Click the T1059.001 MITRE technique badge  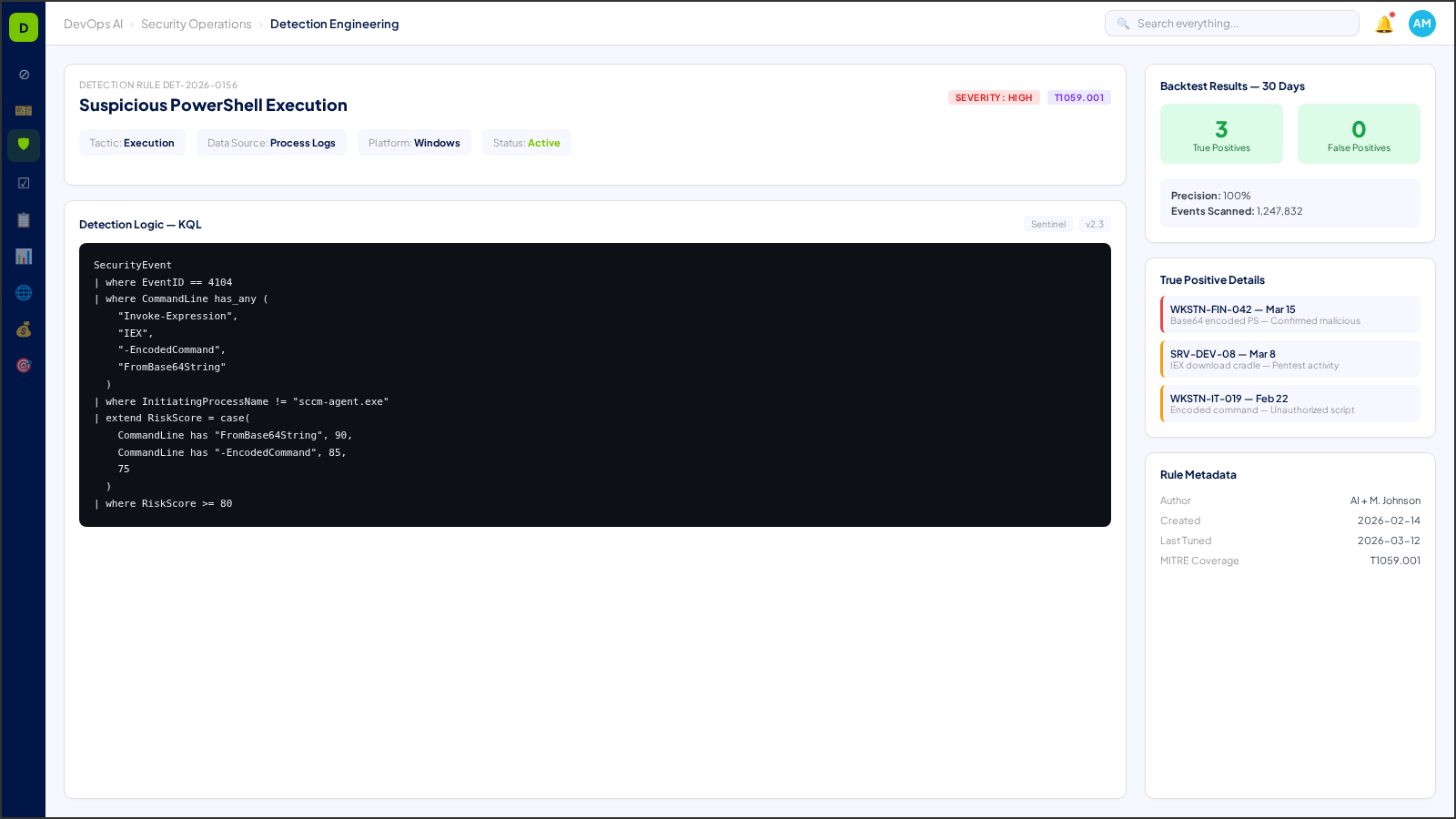[1079, 96]
